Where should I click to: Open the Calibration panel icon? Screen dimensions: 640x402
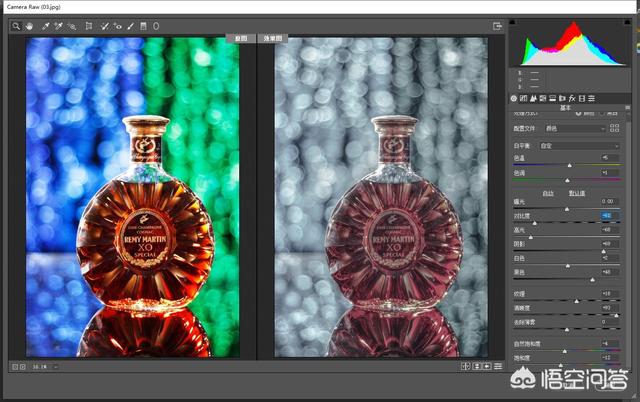(x=582, y=98)
